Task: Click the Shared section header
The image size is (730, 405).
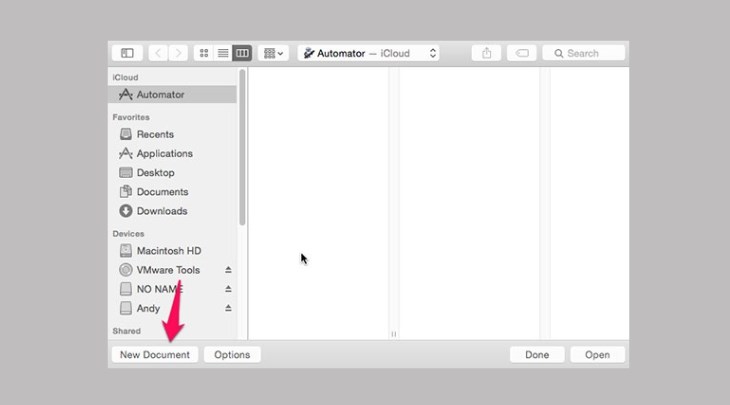Action: (x=126, y=331)
